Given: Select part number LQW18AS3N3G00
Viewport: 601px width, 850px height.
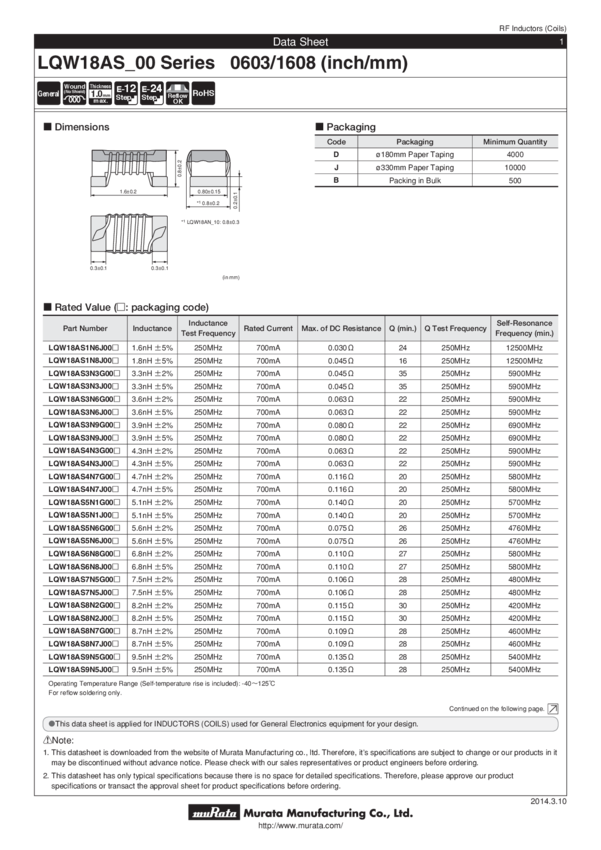Looking at the screenshot, I should coord(85,374).
